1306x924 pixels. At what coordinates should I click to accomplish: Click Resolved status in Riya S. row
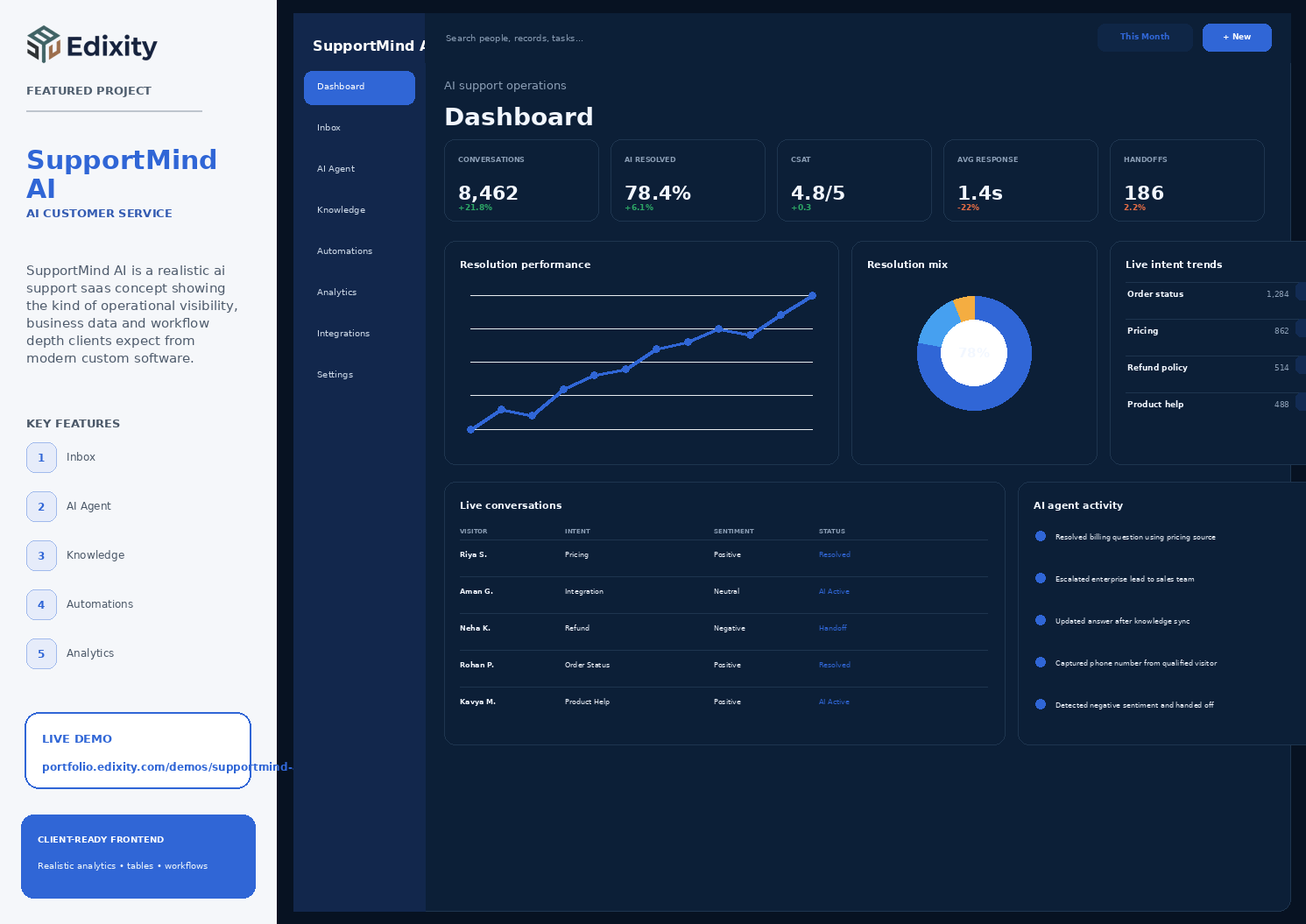click(x=835, y=554)
